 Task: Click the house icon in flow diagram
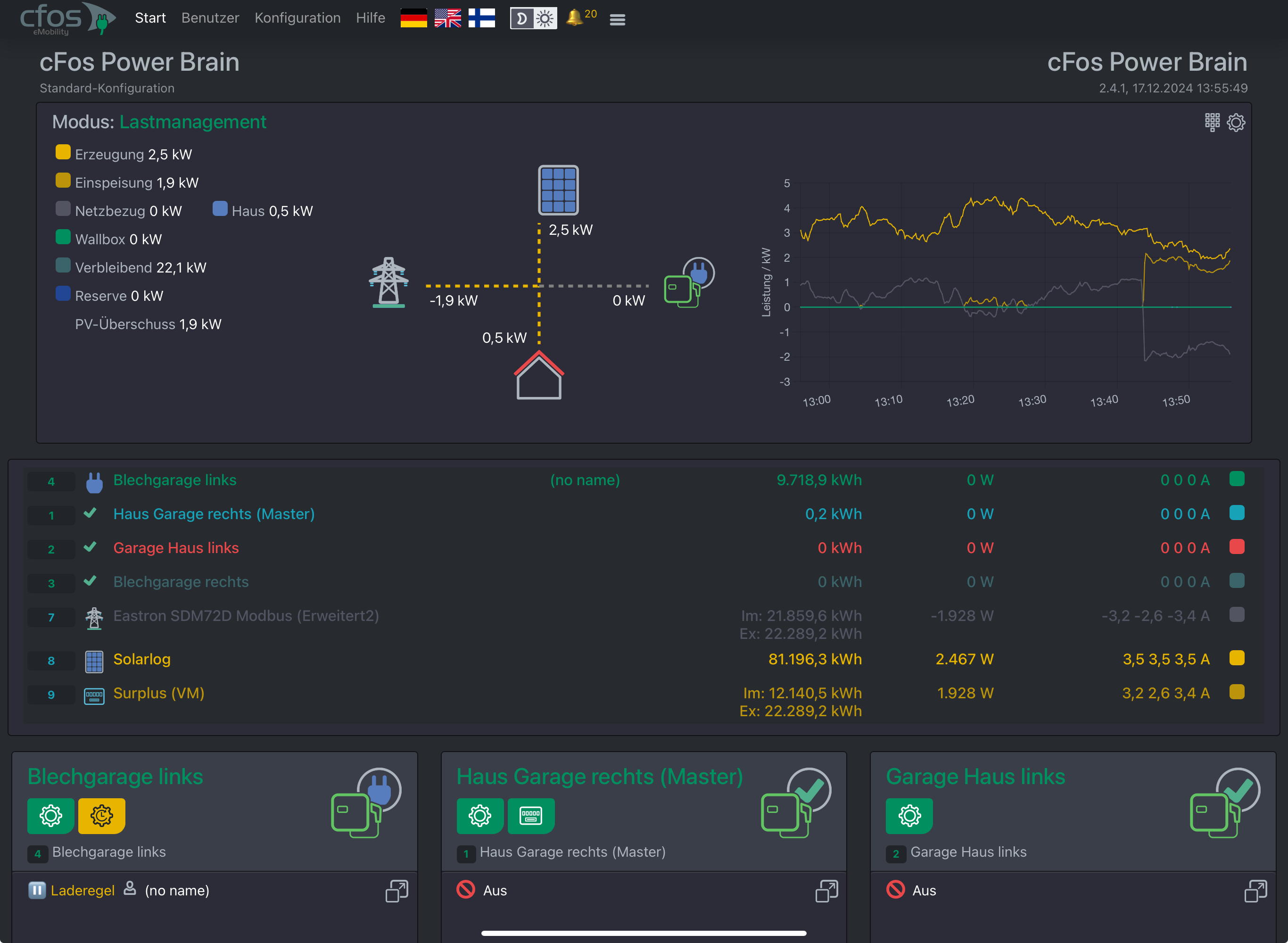click(x=539, y=375)
